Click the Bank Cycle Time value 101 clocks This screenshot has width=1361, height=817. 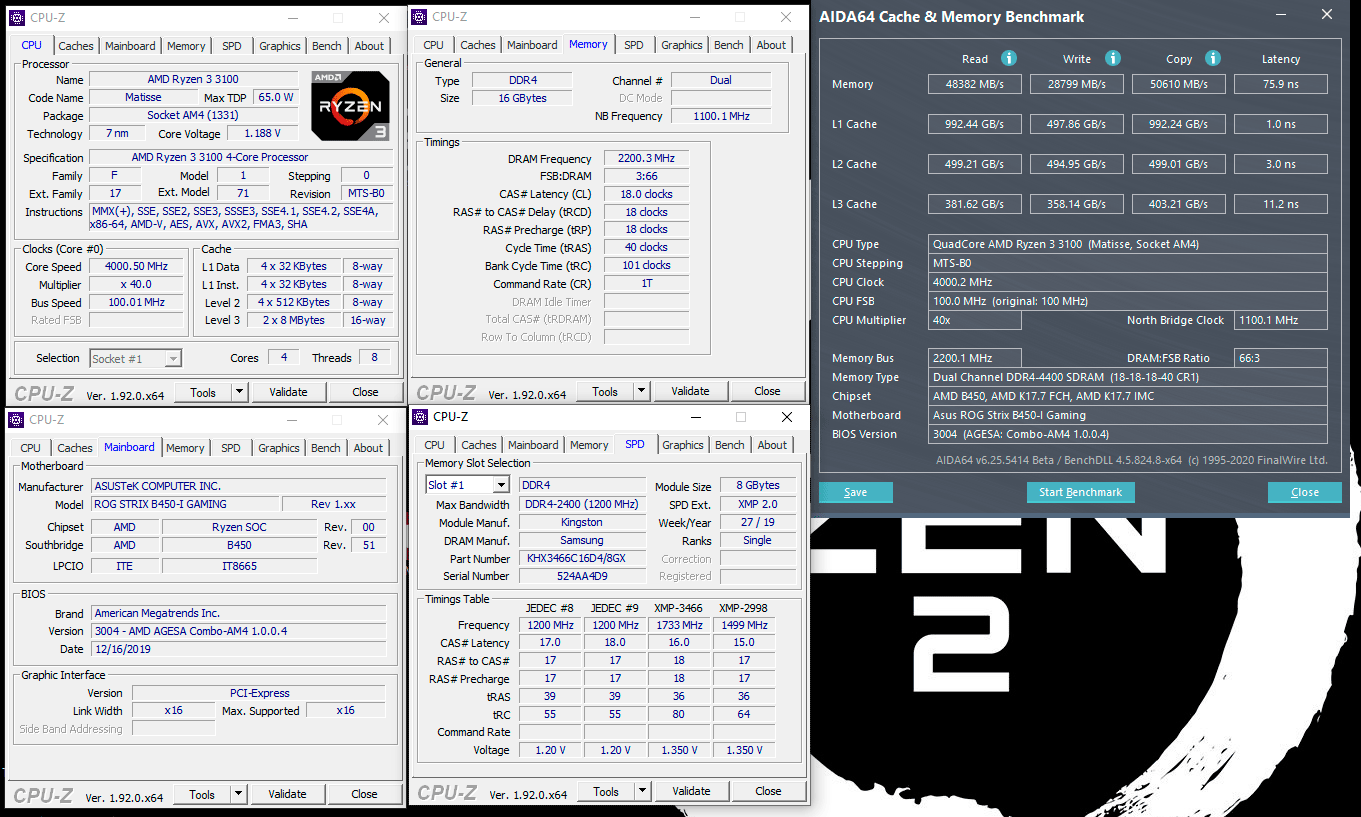tap(648, 265)
